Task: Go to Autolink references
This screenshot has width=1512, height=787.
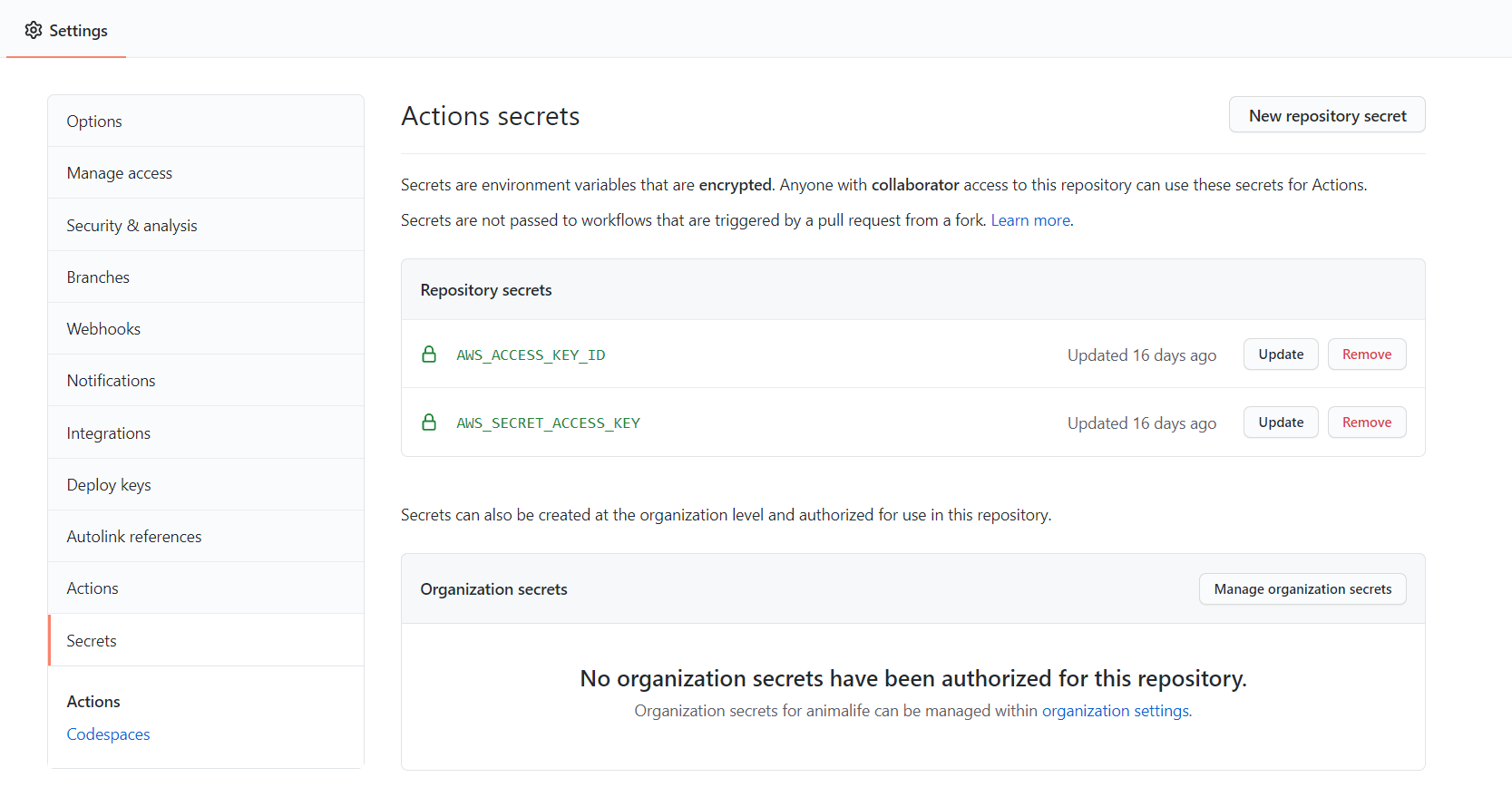Action: 134,537
